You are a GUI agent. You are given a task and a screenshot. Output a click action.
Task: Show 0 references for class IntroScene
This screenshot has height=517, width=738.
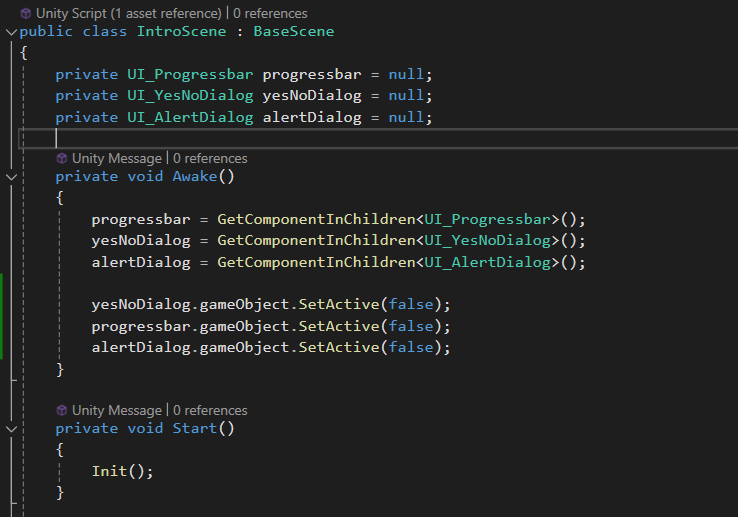coord(270,13)
